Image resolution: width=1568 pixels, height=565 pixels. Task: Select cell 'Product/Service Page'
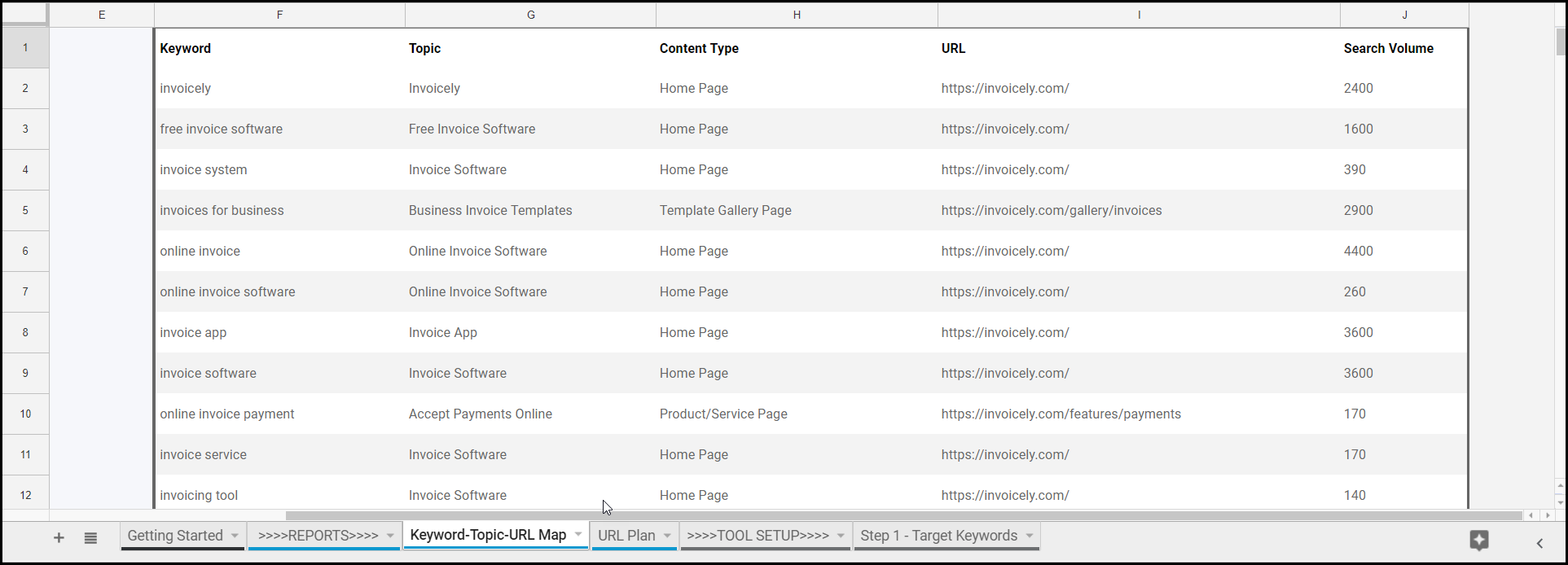(x=797, y=414)
